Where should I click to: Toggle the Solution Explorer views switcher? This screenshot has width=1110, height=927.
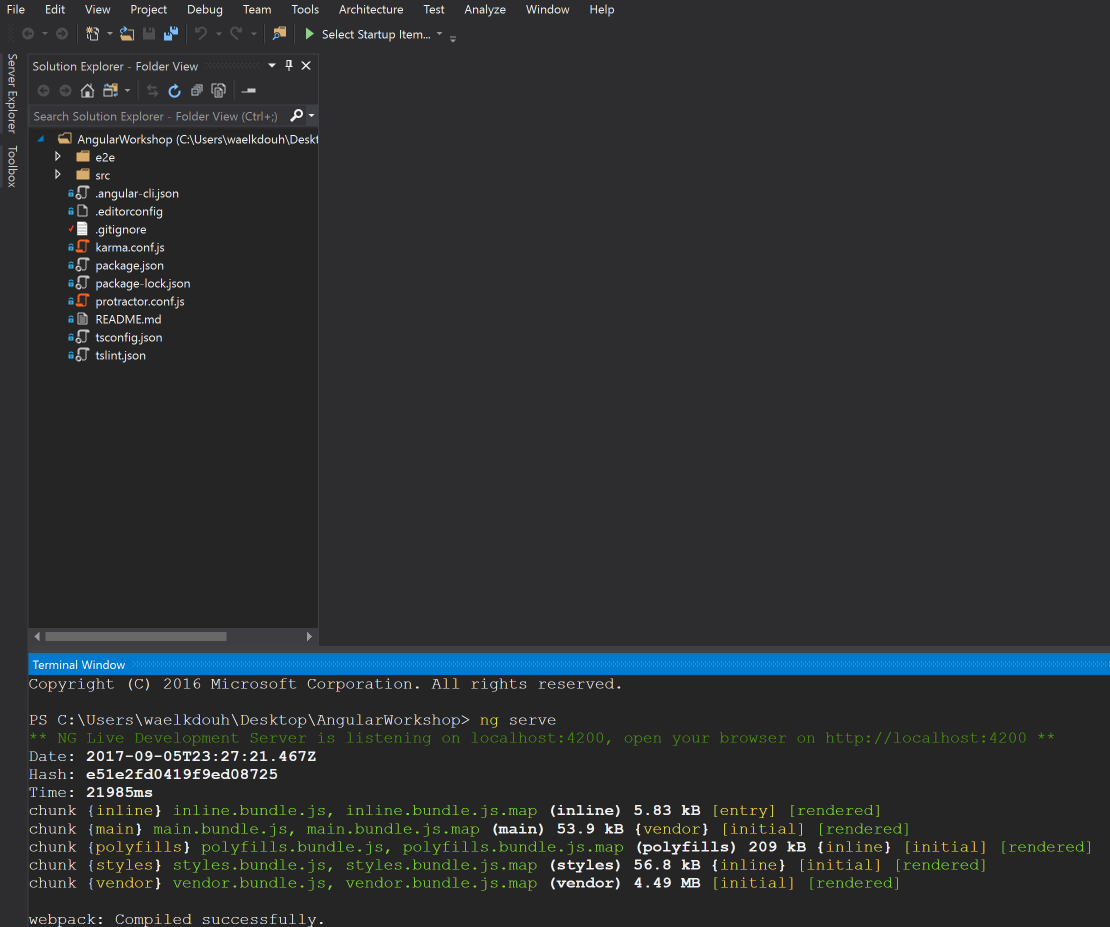[x=111, y=91]
